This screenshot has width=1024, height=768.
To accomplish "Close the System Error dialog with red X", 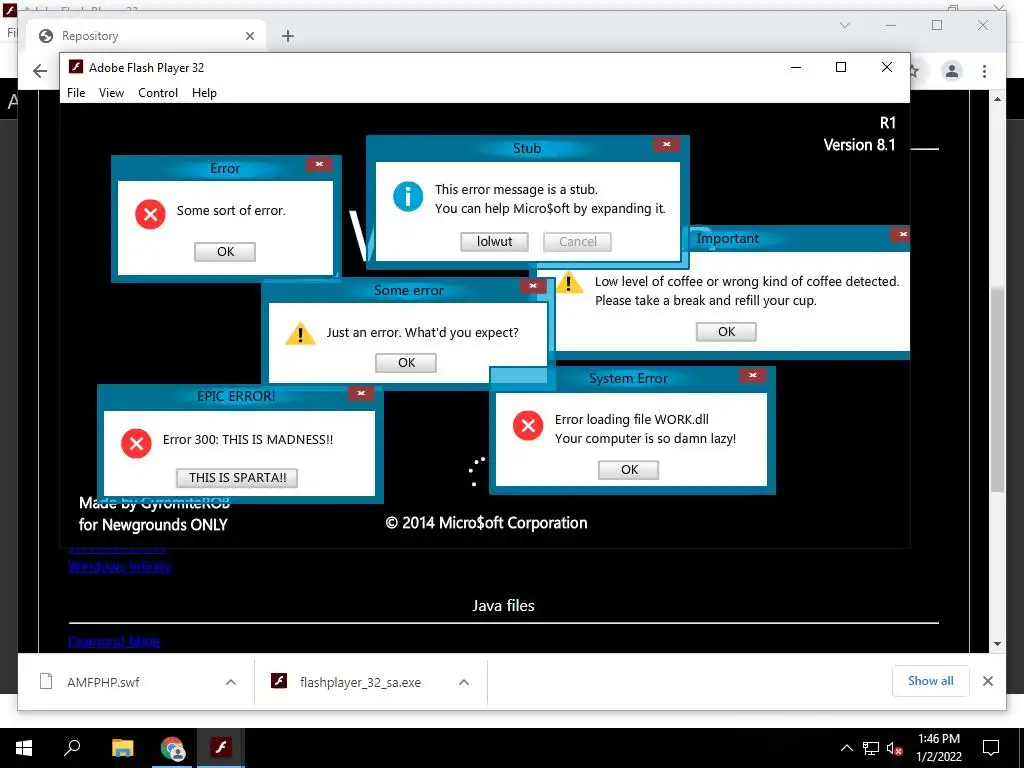I will tap(752, 376).
